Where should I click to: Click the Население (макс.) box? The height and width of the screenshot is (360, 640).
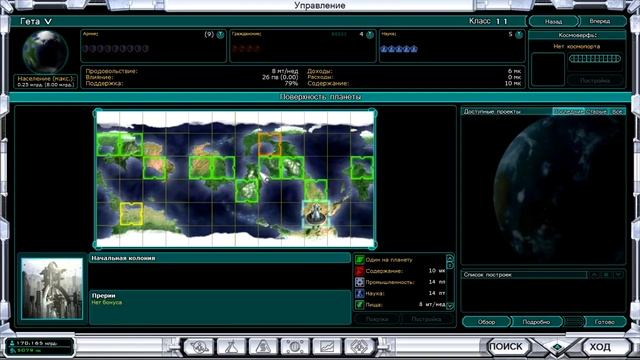46,81
